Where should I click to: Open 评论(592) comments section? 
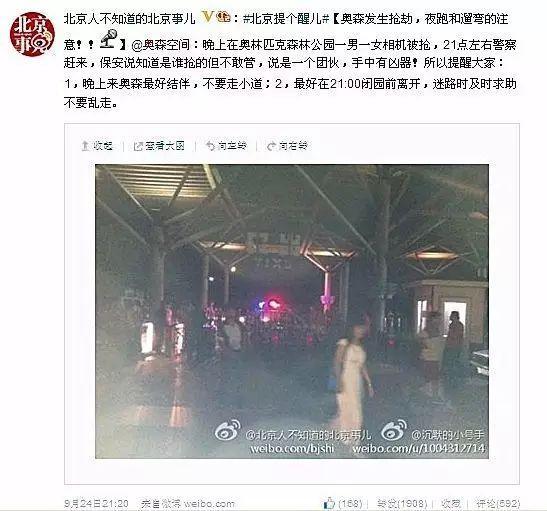pos(498,503)
